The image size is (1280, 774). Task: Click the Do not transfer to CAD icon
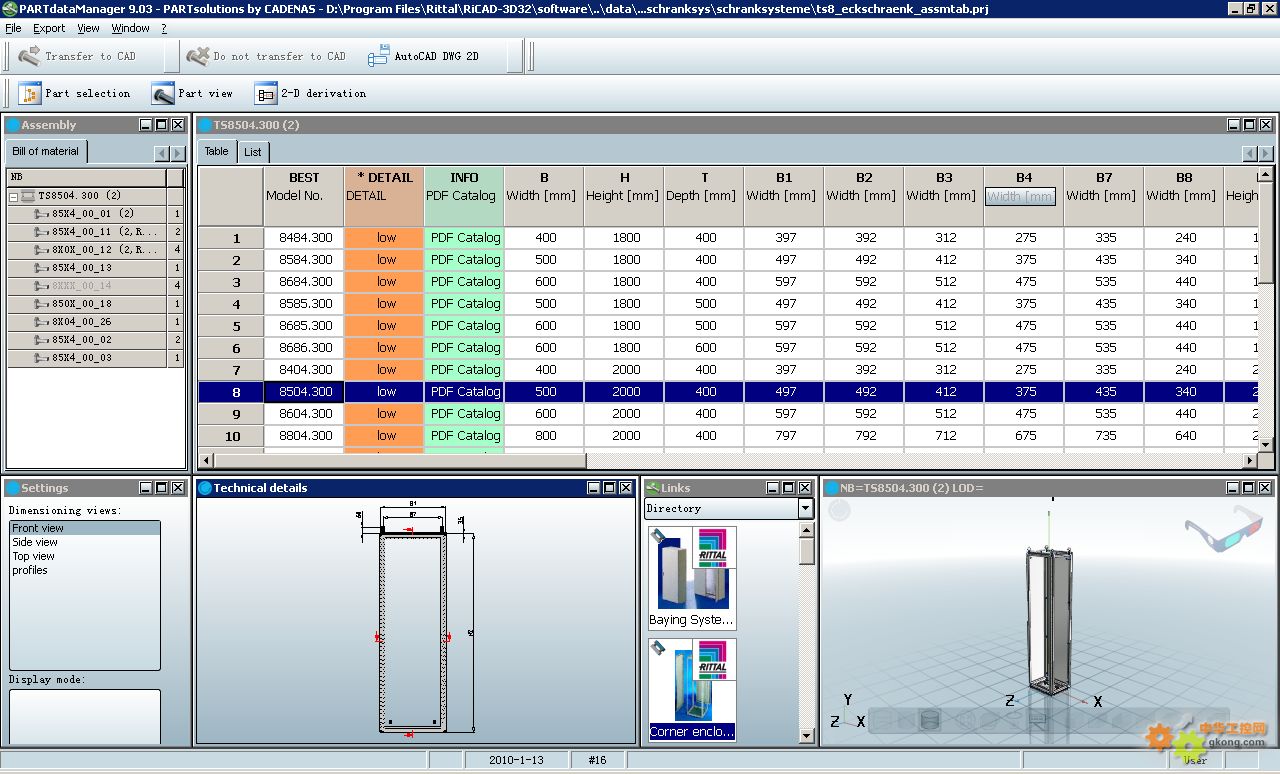[197, 56]
